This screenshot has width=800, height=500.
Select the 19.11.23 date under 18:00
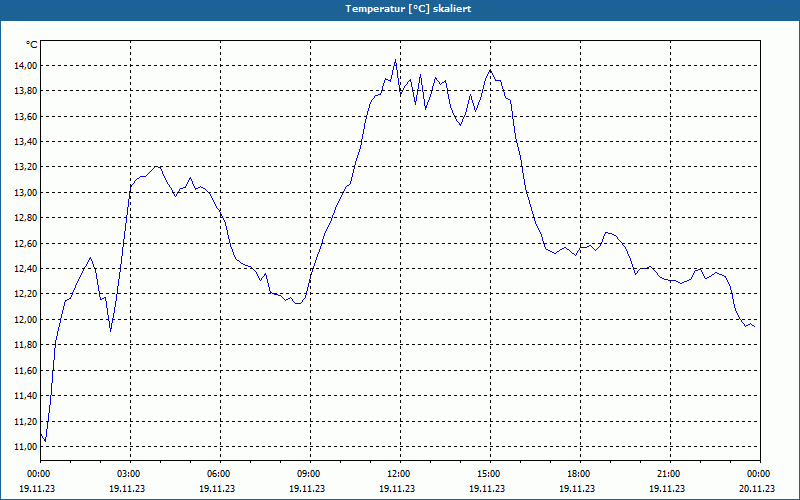[577, 488]
